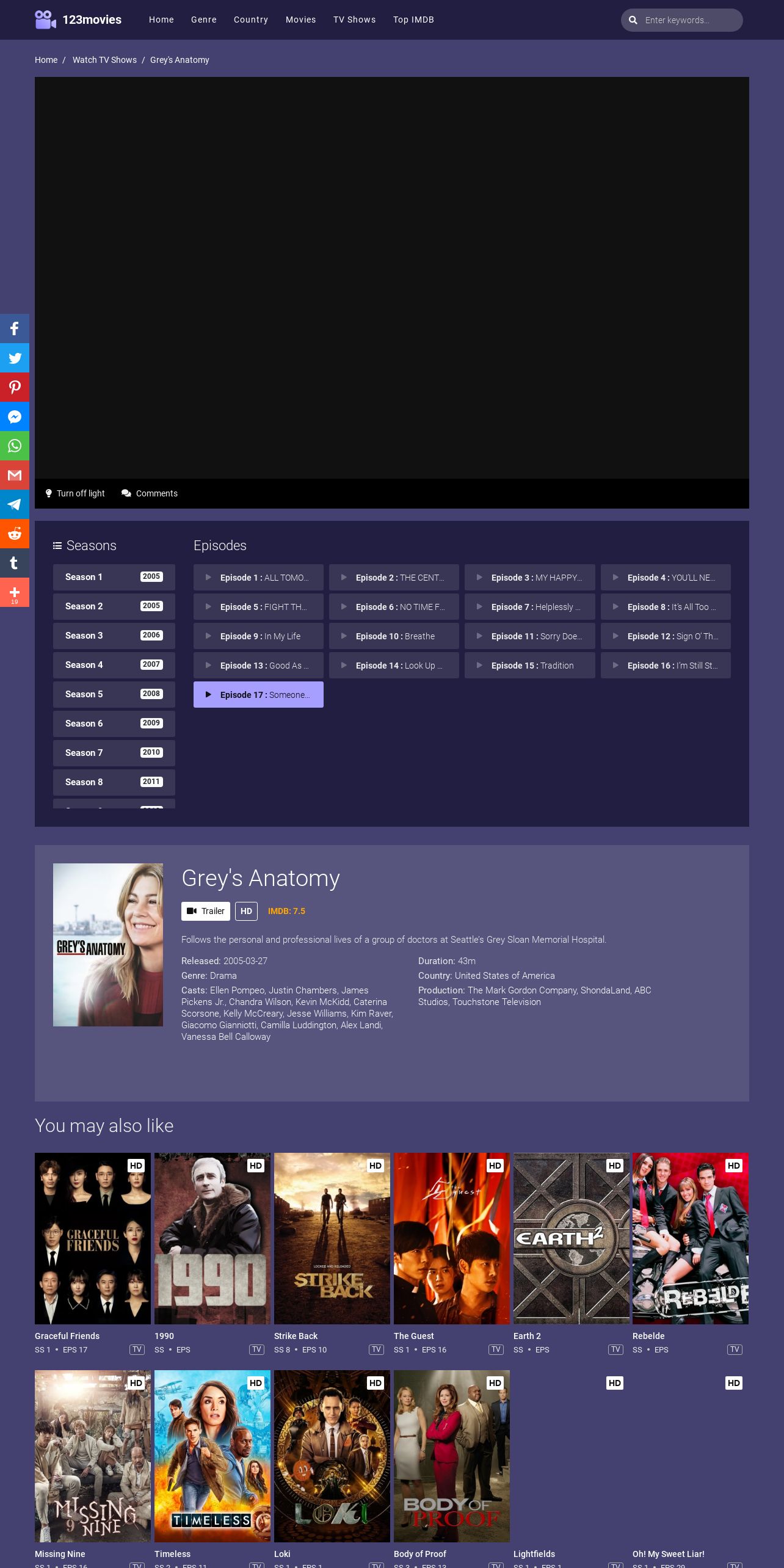784x1568 pixels.
Task: Click the Comments speech bubble icon
Action: point(126,493)
